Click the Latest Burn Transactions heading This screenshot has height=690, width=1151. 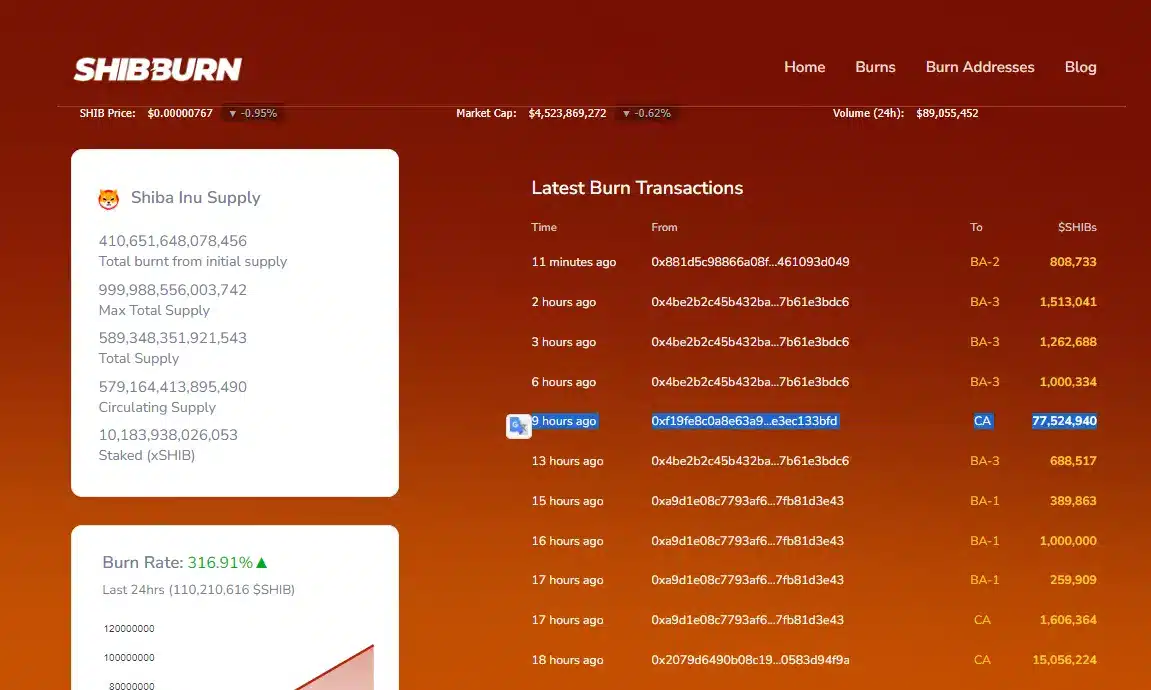(x=637, y=188)
